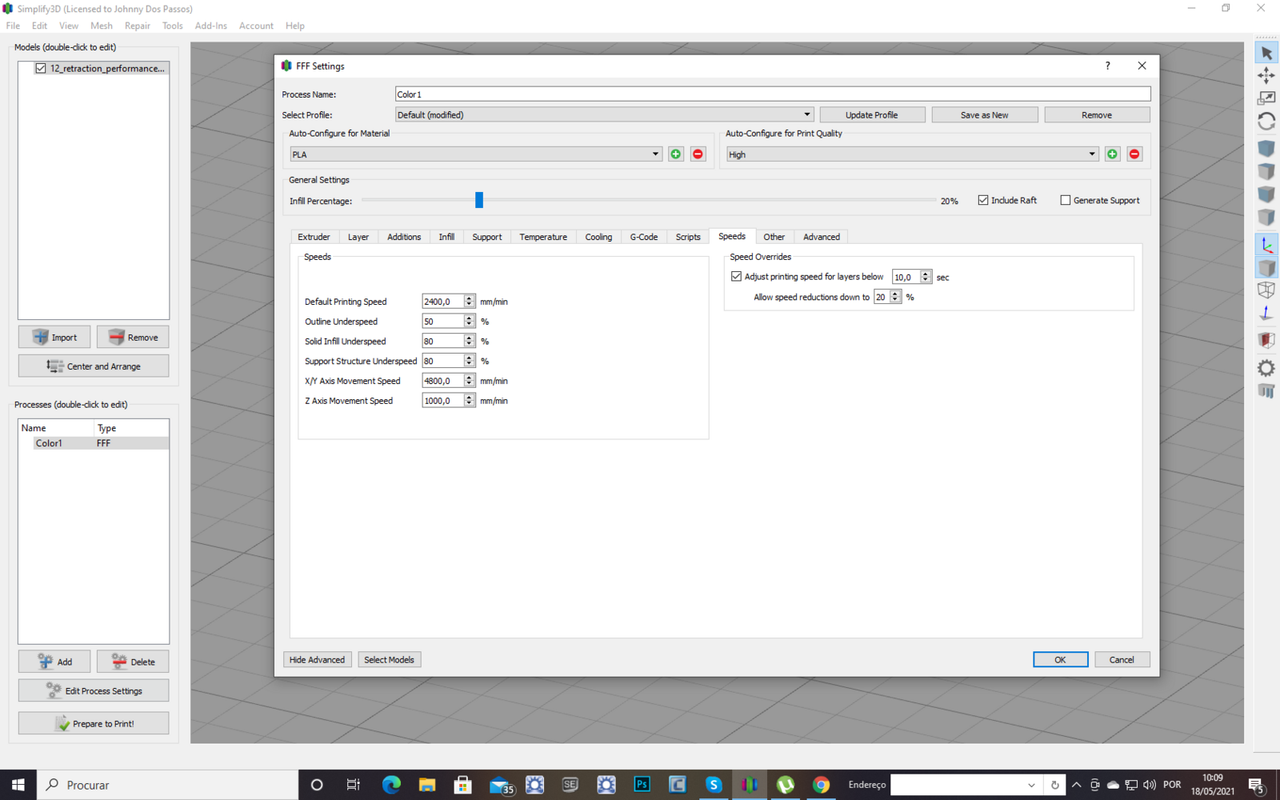Select the rotate models tool

pos(1266,121)
